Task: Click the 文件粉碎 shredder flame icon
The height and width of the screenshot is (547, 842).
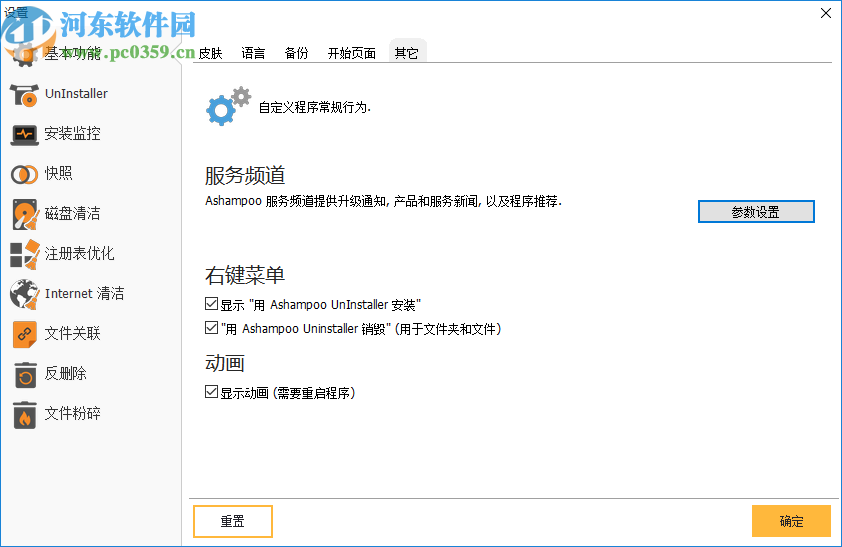Action: [25, 414]
